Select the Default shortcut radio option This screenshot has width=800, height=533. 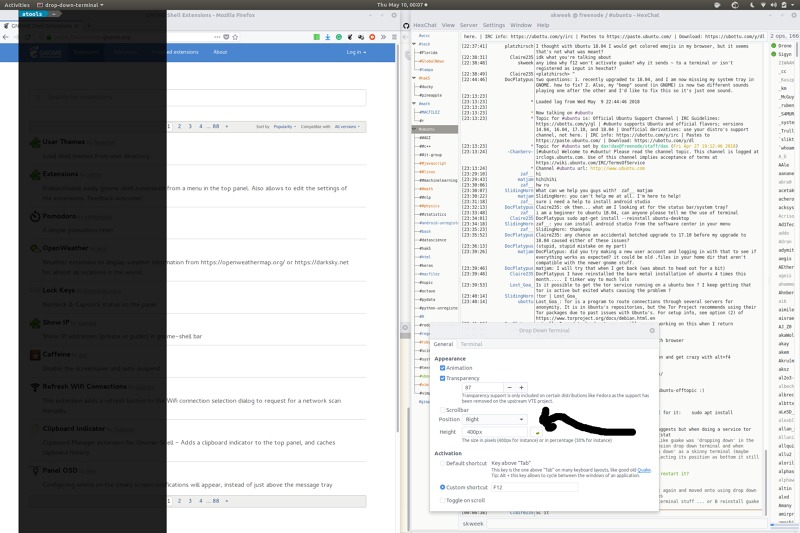[x=442, y=463]
